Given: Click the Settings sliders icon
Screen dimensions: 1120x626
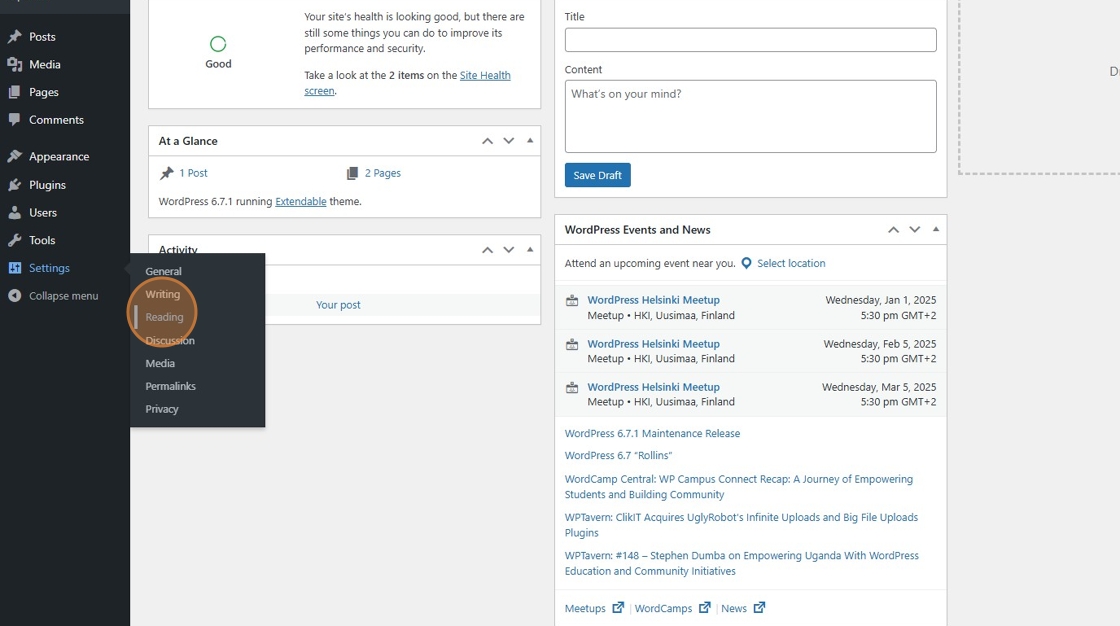Looking at the screenshot, I should (14, 268).
